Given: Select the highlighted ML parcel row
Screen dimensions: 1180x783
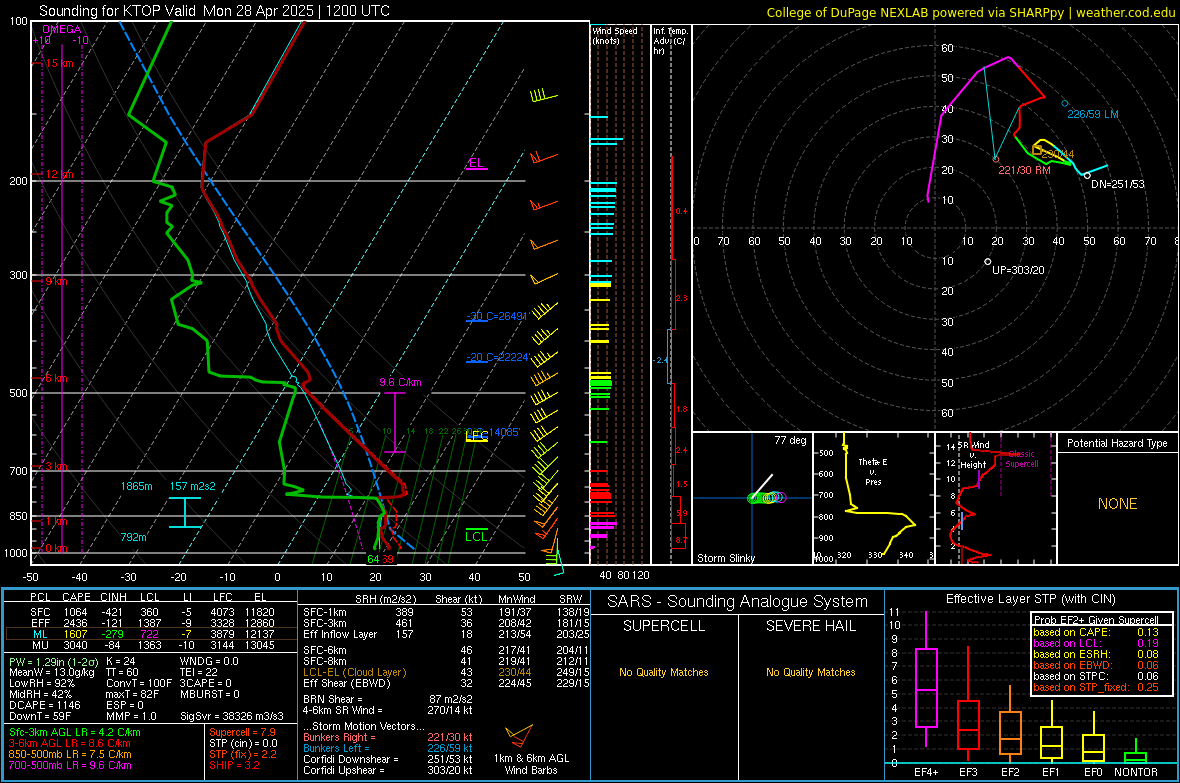Looking at the screenshot, I should pos(151,634).
